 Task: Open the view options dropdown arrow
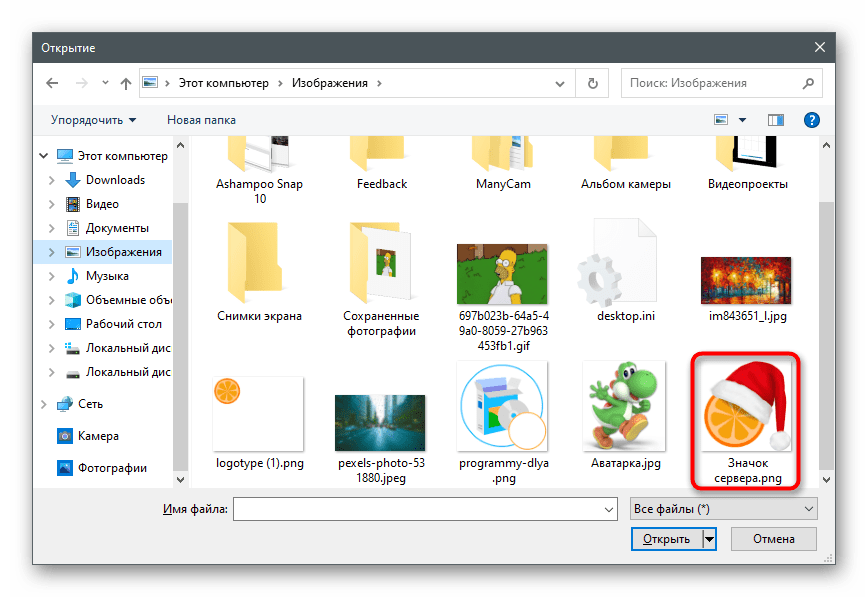tap(743, 120)
